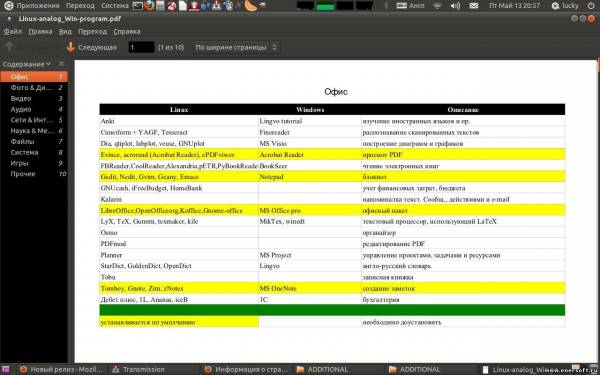
Task: Open the Справка menu
Action: (127, 31)
